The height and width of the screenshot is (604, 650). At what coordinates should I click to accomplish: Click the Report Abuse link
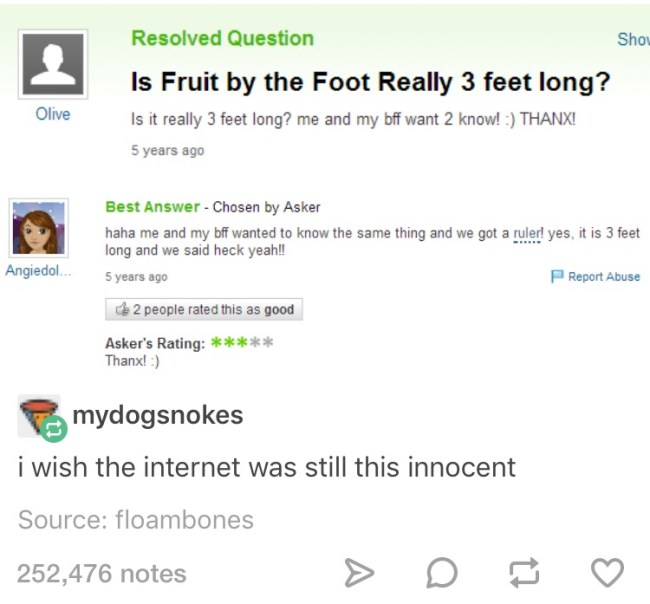[603, 277]
